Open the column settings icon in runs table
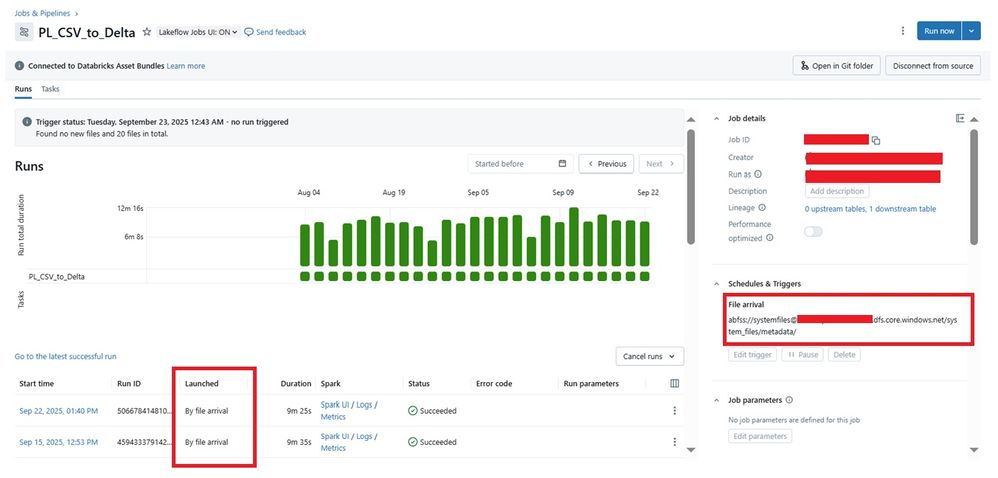The height and width of the screenshot is (478, 998). tap(674, 383)
